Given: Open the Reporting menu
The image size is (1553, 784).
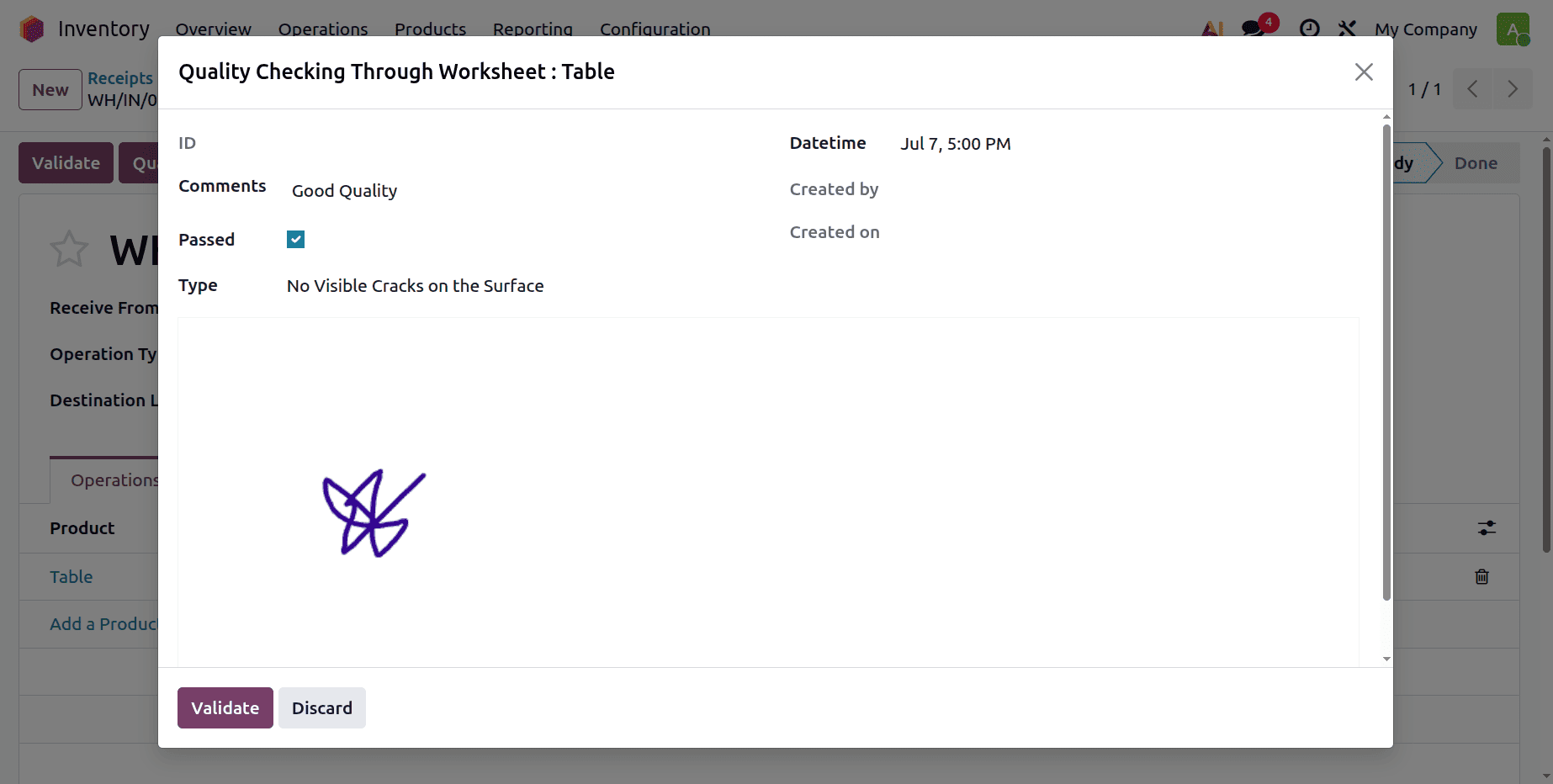Looking at the screenshot, I should [x=533, y=29].
